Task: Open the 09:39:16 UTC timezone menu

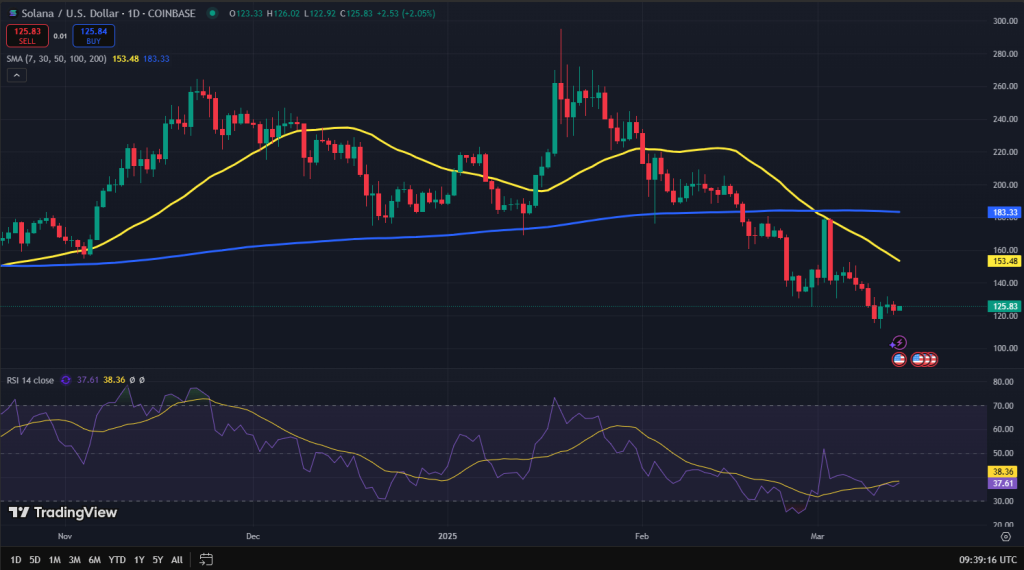Action: point(987,560)
